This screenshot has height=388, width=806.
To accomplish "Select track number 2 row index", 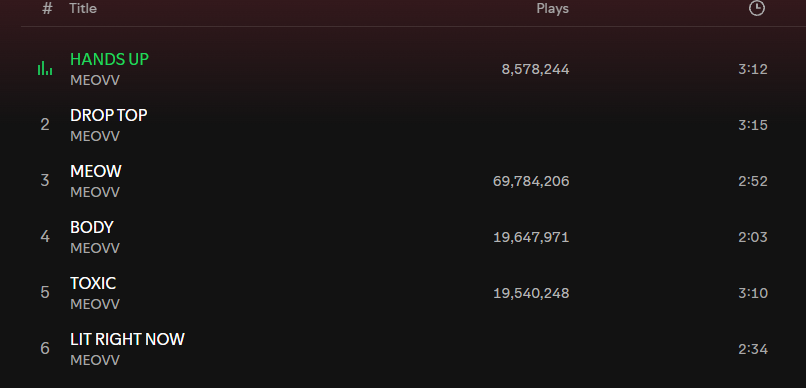I will click(x=45, y=125).
